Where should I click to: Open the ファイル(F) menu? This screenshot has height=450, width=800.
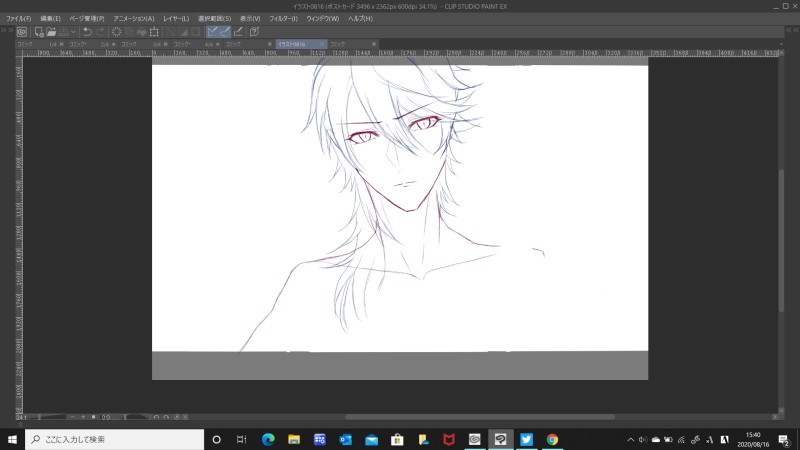[18, 18]
